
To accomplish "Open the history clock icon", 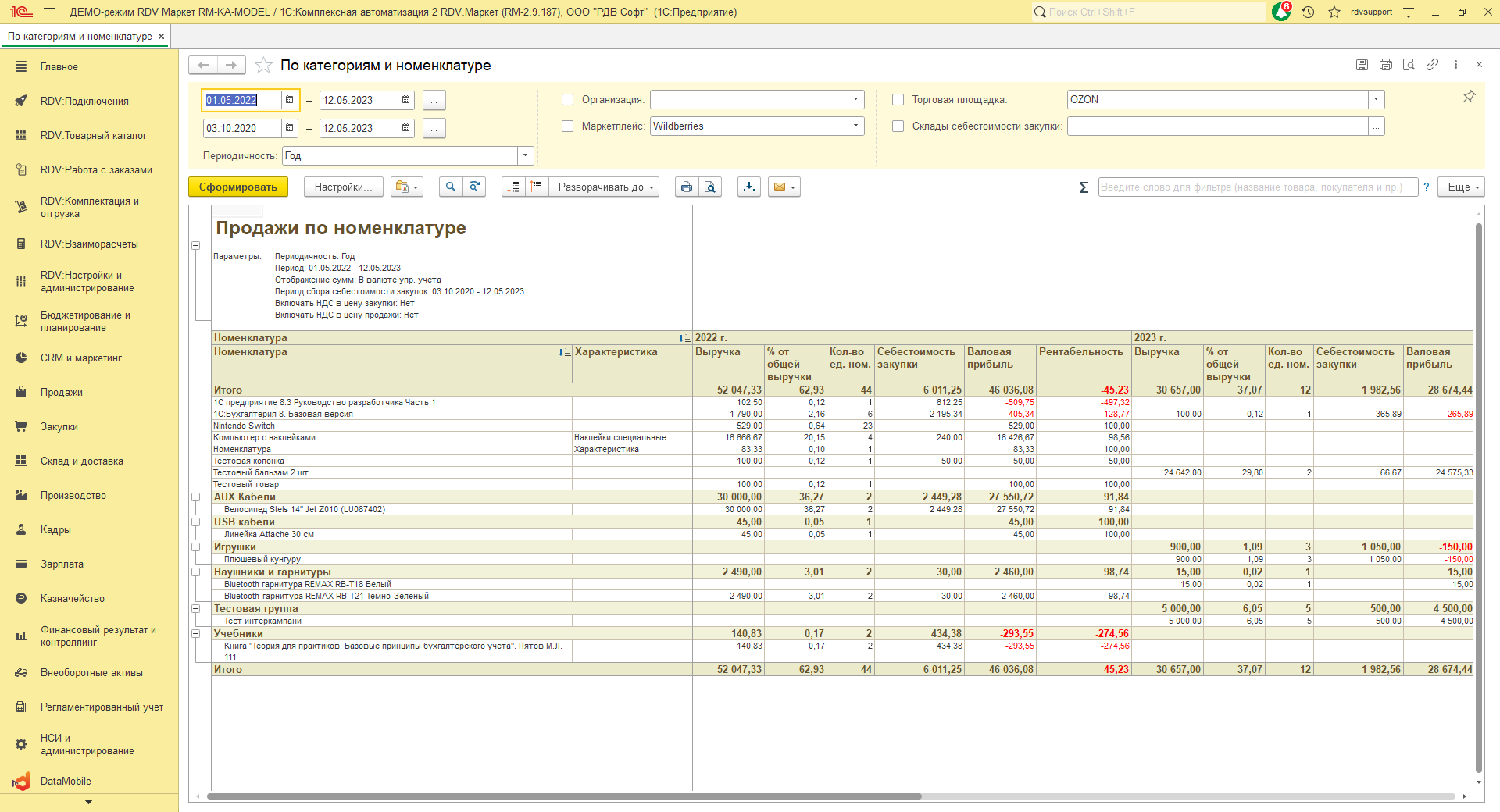I will [1308, 12].
